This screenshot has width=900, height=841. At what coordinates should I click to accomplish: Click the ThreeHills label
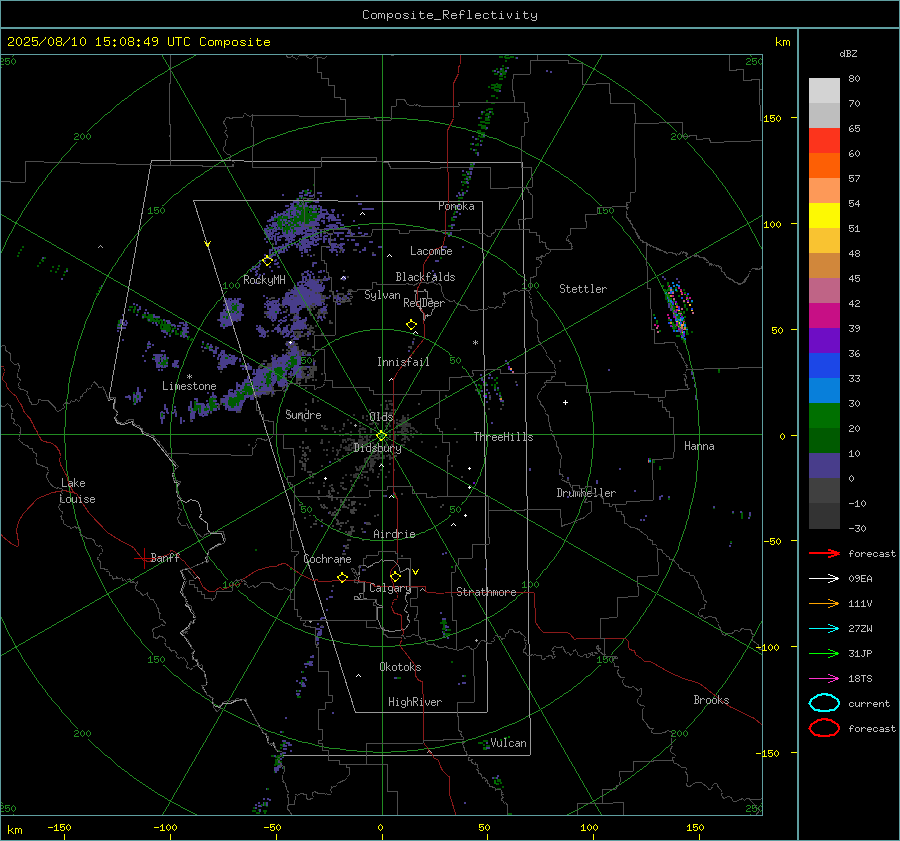pyautogui.click(x=503, y=437)
